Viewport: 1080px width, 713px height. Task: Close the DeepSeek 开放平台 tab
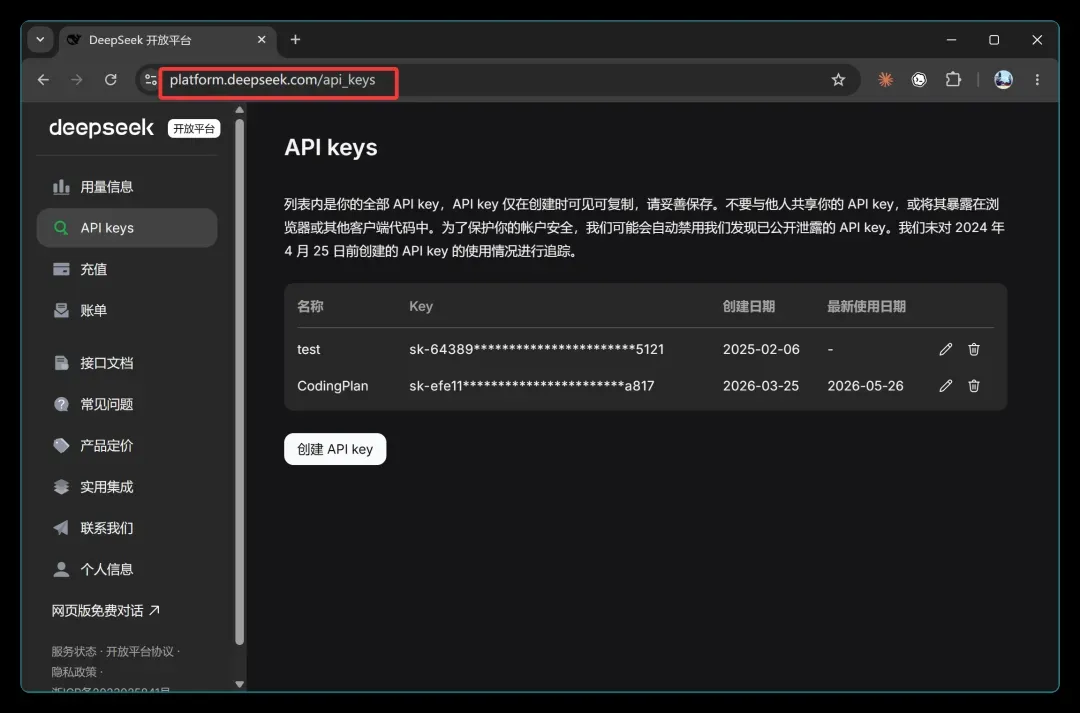262,40
